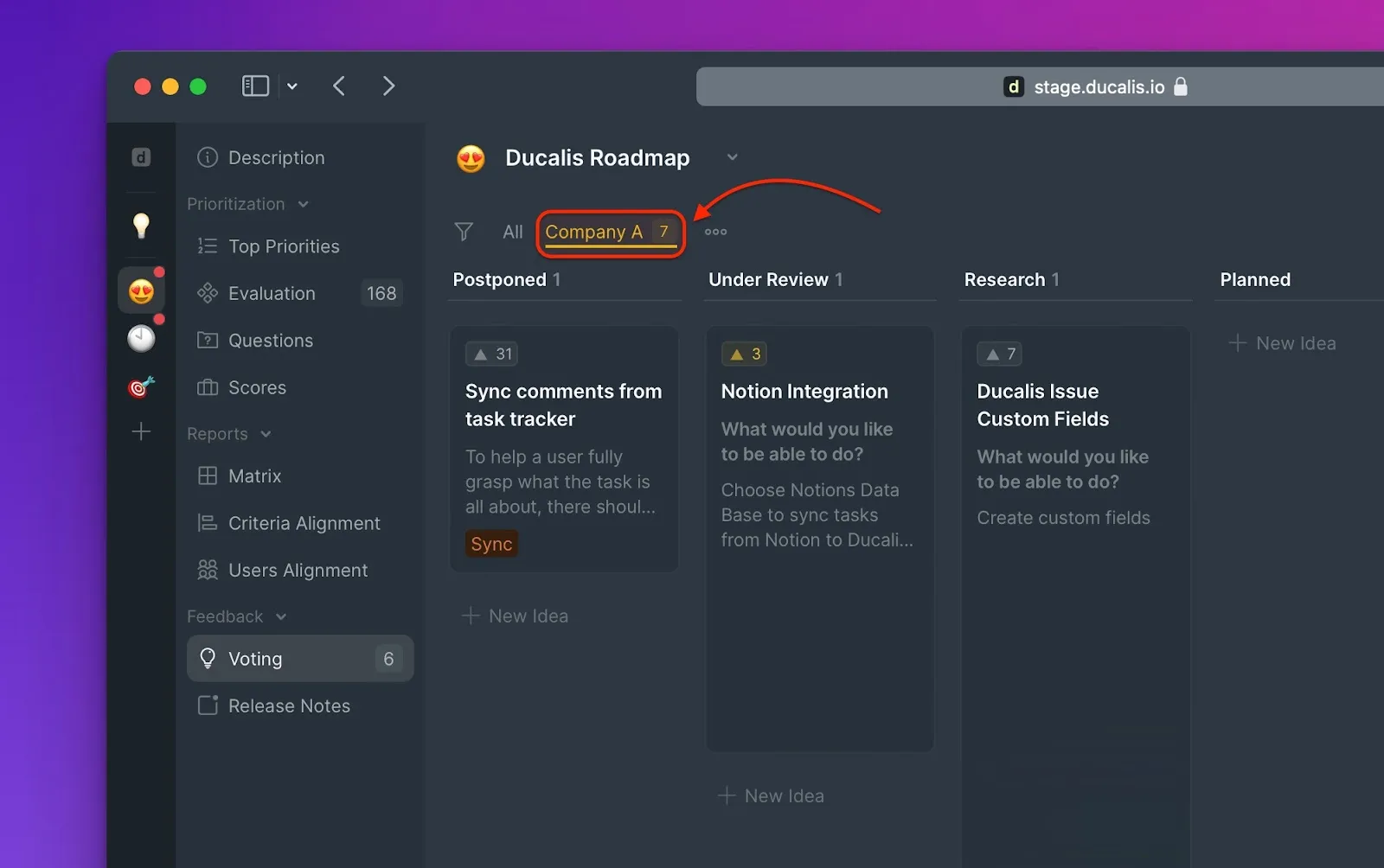The height and width of the screenshot is (868, 1384).
Task: Add New Idea under Postponed column
Action: pyautogui.click(x=516, y=616)
